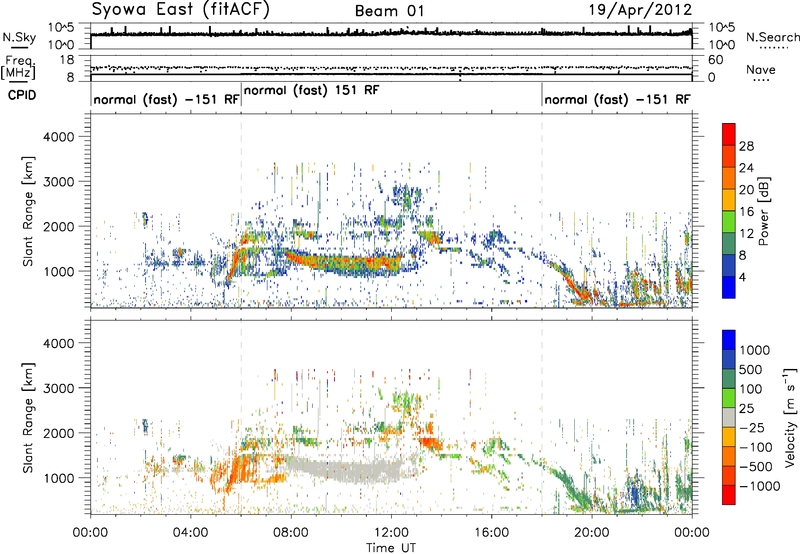Image resolution: width=800 pixels, height=554 pixels.
Task: Click the '16' tick on the power colorbar
Action: pos(746,212)
